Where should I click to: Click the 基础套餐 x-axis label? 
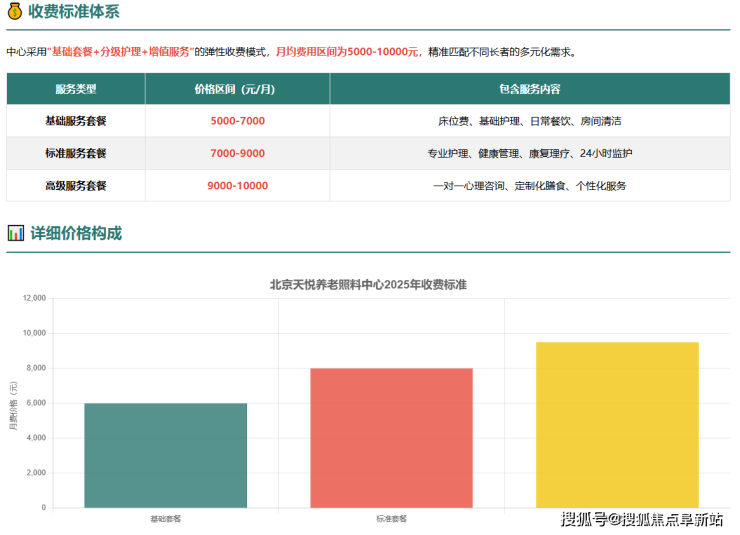(x=165, y=519)
